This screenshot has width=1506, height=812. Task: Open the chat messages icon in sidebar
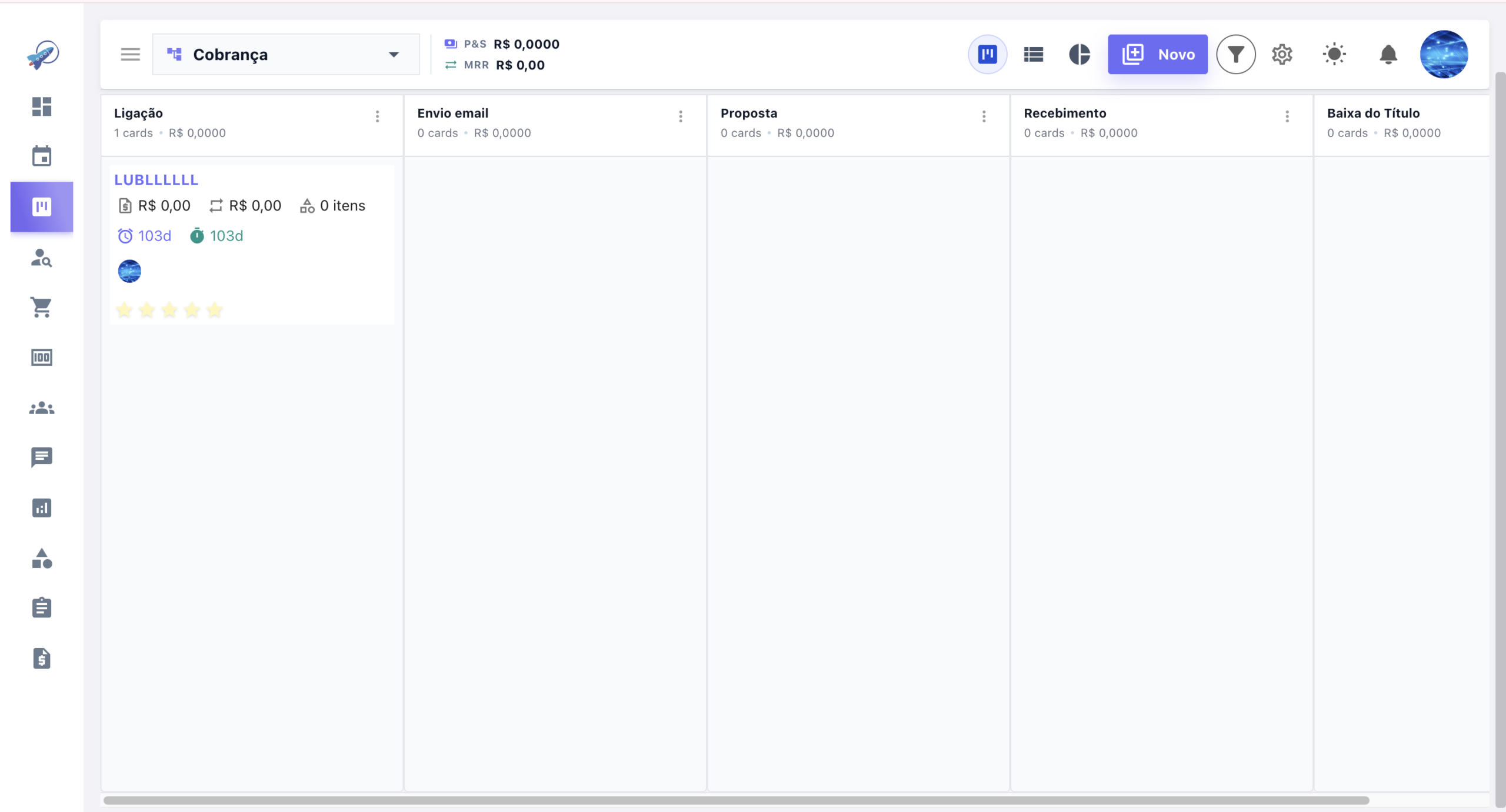[x=42, y=457]
